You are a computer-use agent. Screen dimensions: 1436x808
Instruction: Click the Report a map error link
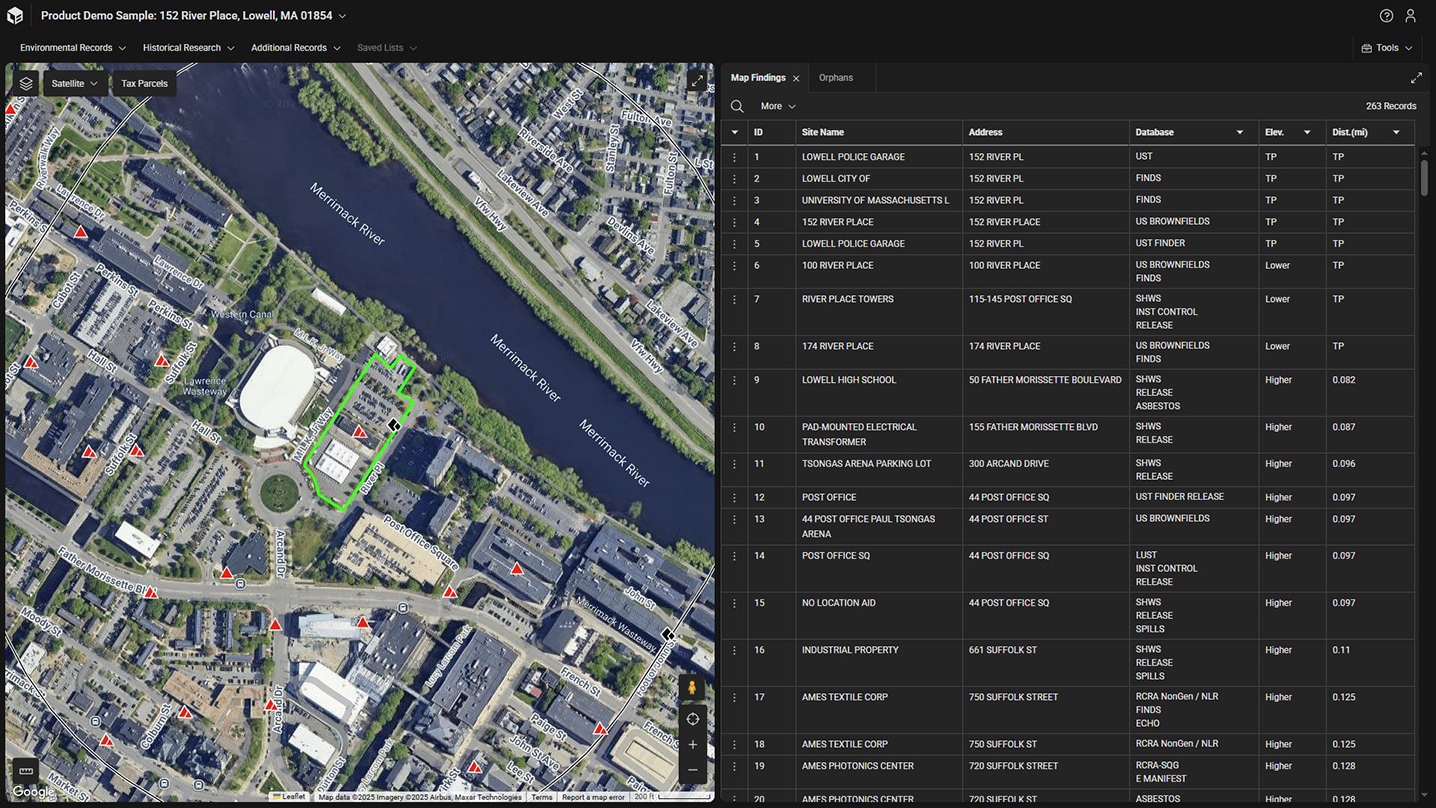pos(593,797)
